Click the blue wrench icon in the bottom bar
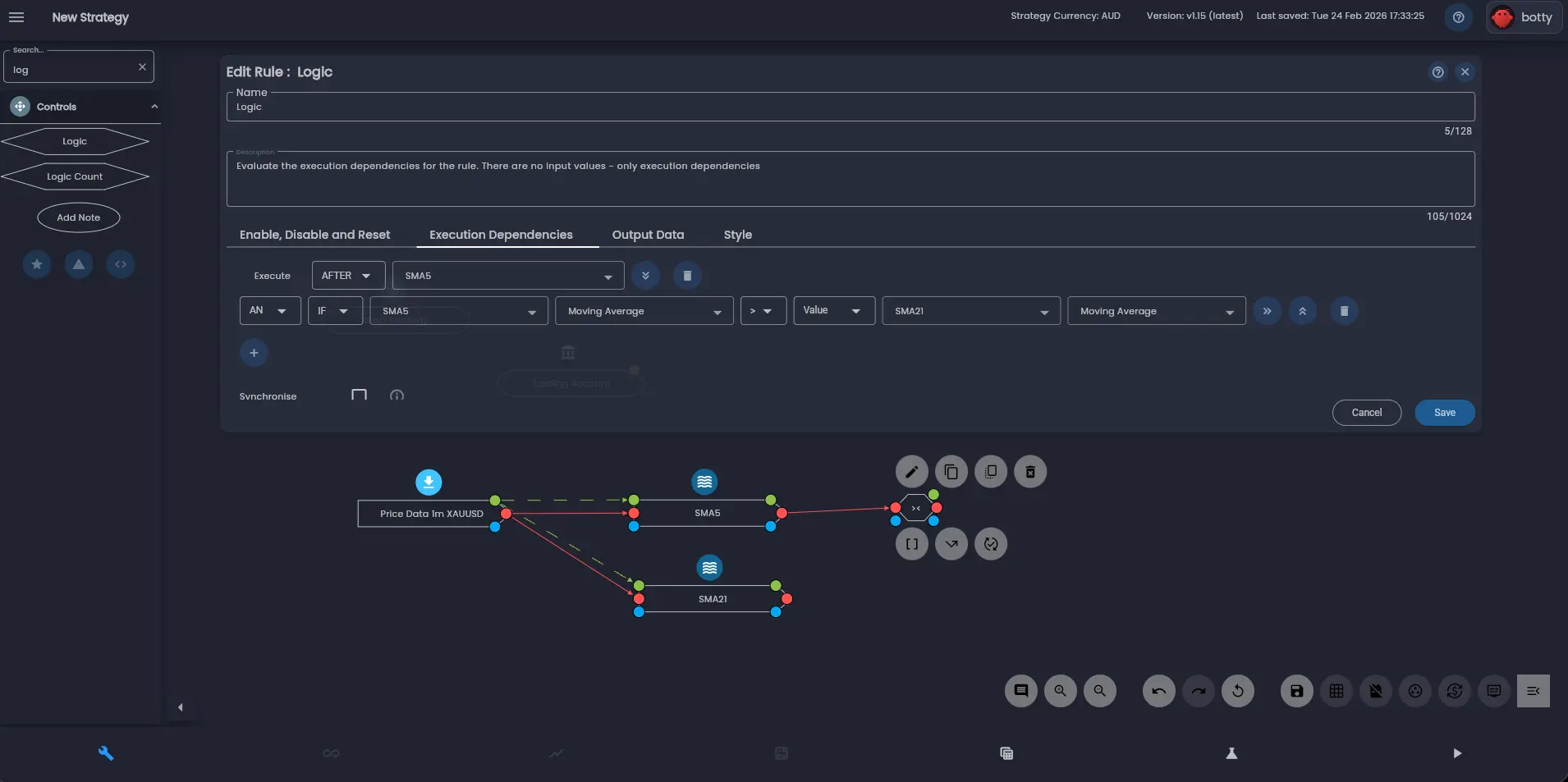Viewport: 1568px width, 782px height. [x=106, y=752]
